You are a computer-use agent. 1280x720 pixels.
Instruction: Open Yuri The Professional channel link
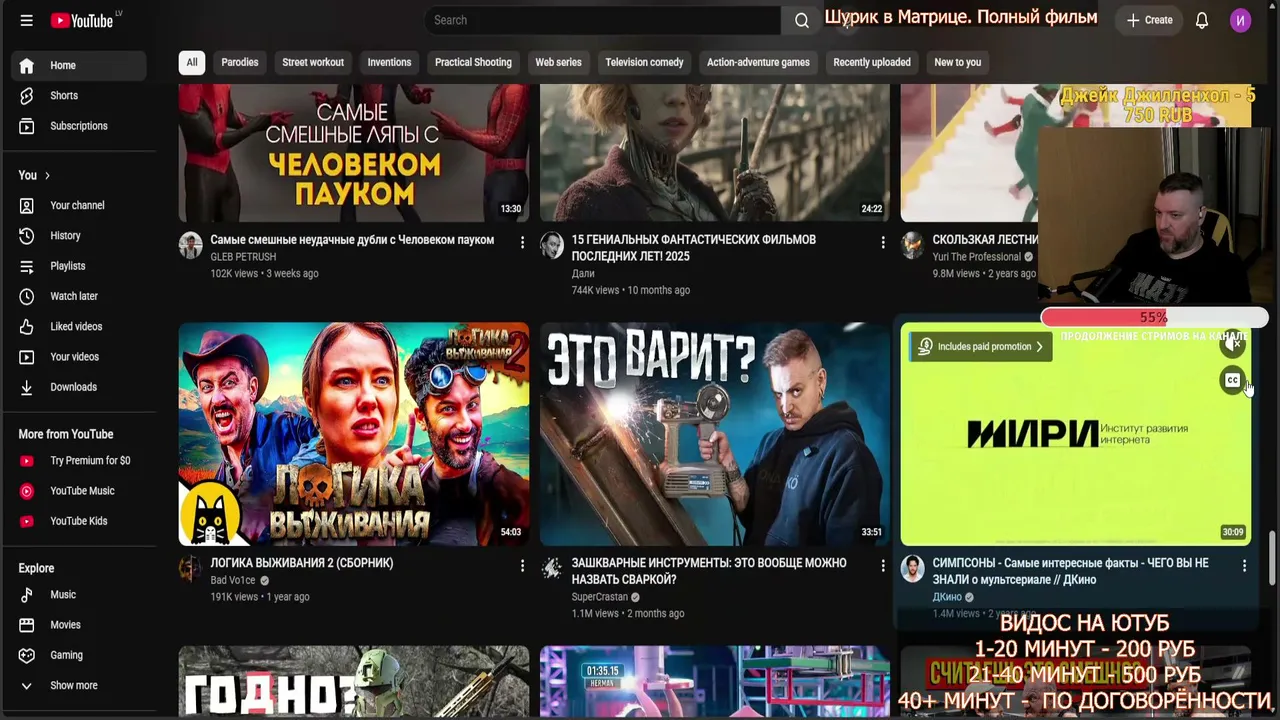click(976, 257)
